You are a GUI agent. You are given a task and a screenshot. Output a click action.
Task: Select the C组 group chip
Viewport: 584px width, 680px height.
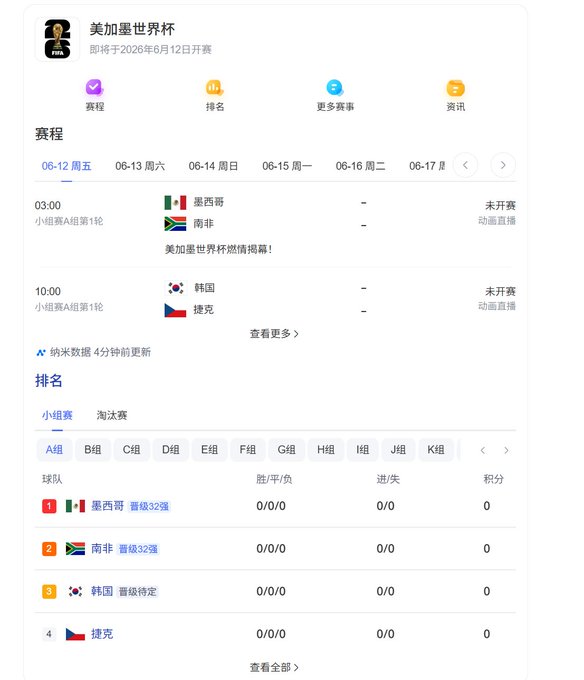click(x=131, y=450)
